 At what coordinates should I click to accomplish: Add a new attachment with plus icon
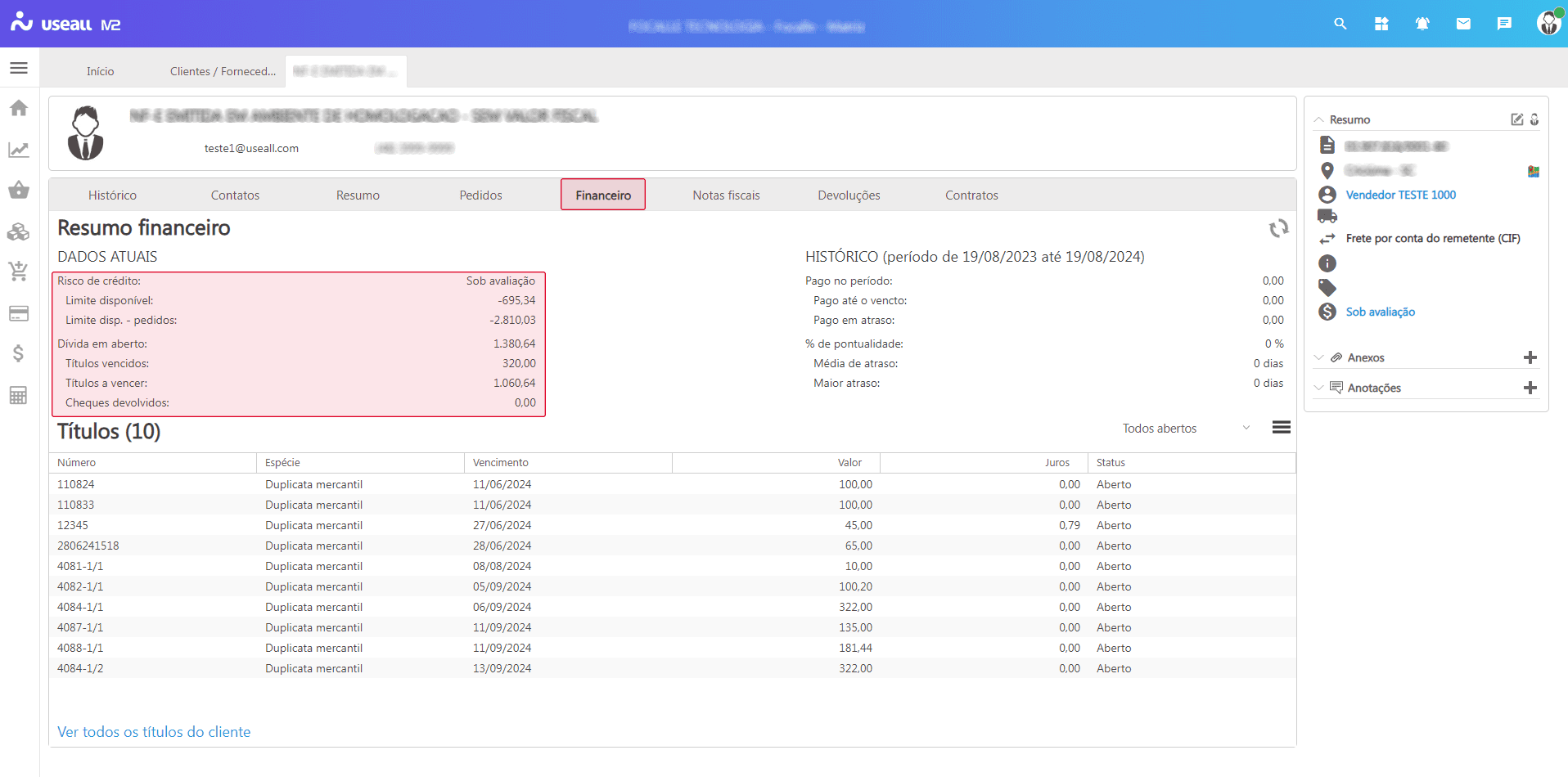[x=1530, y=357]
